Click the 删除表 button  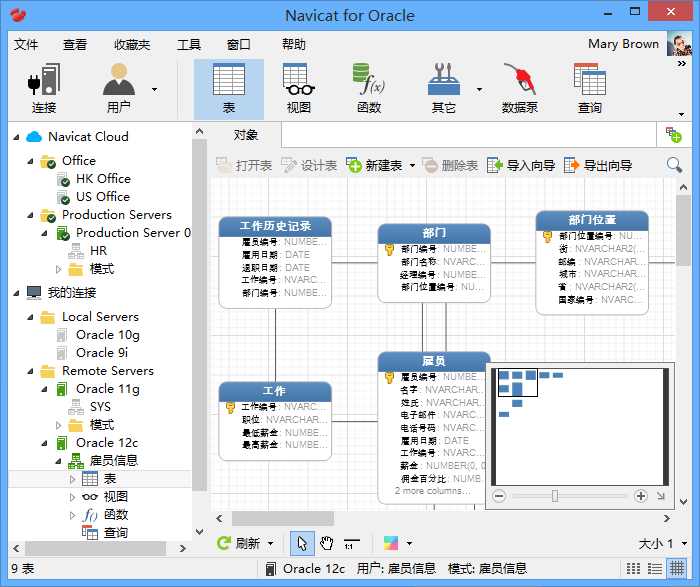point(450,166)
